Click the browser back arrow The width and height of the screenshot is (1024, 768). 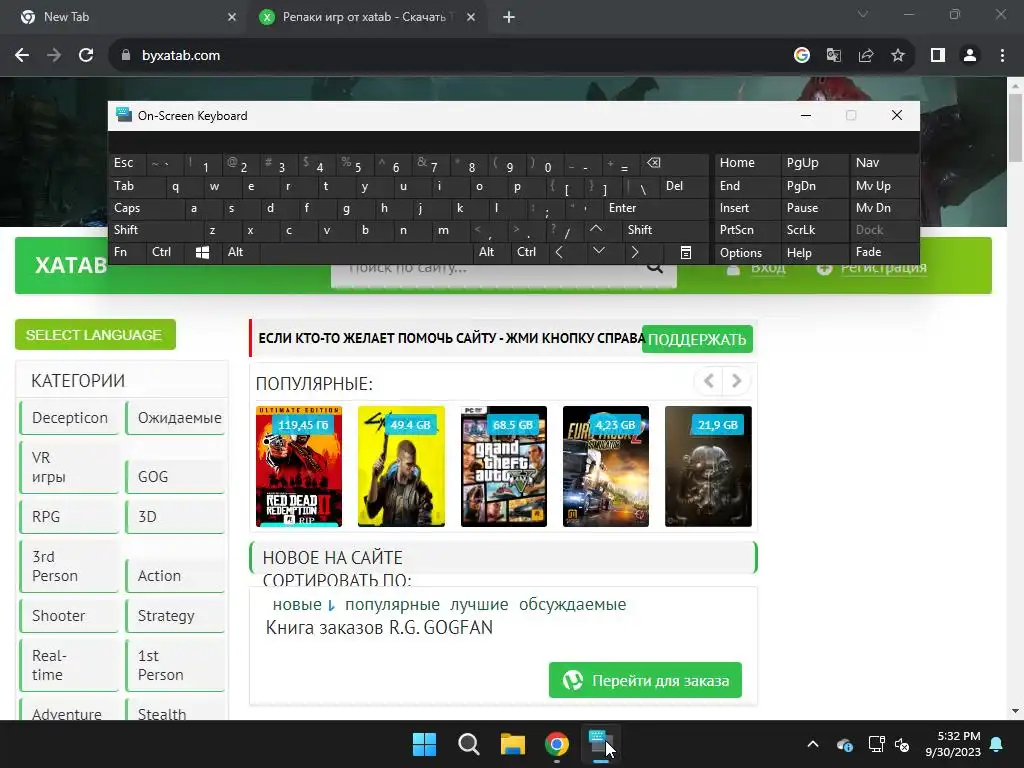pos(22,56)
